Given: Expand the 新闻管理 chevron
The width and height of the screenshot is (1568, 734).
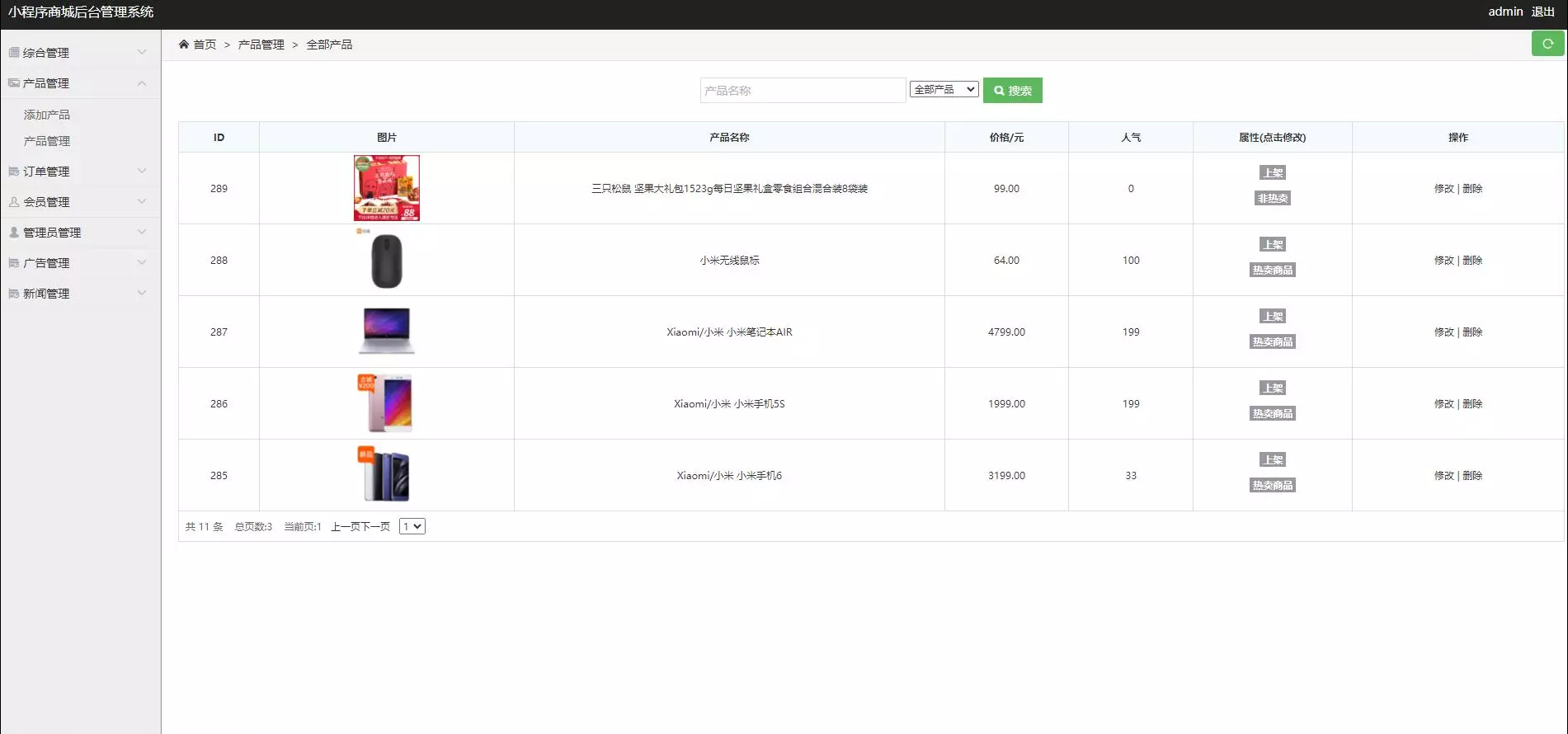Looking at the screenshot, I should point(142,293).
